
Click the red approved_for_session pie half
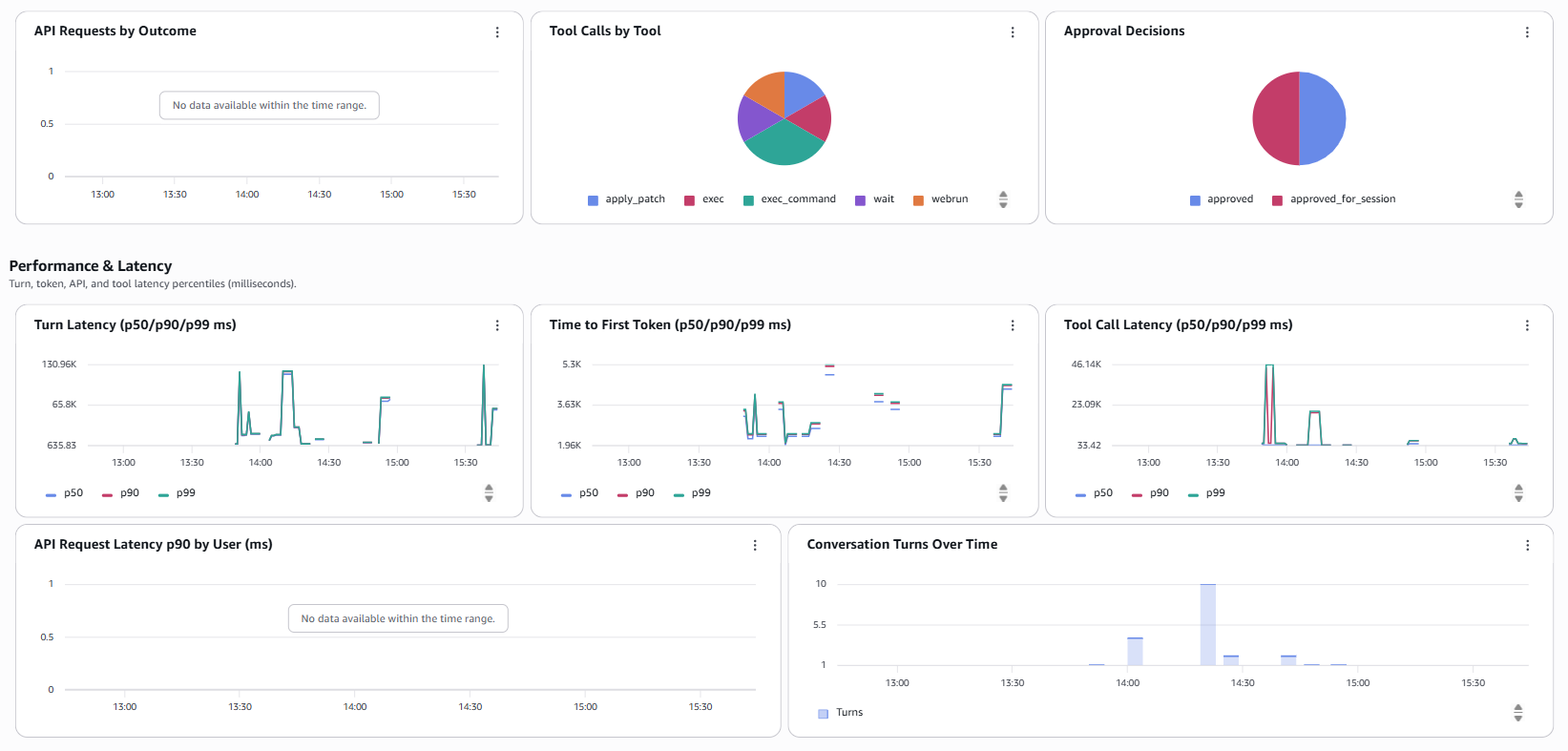click(x=1276, y=118)
